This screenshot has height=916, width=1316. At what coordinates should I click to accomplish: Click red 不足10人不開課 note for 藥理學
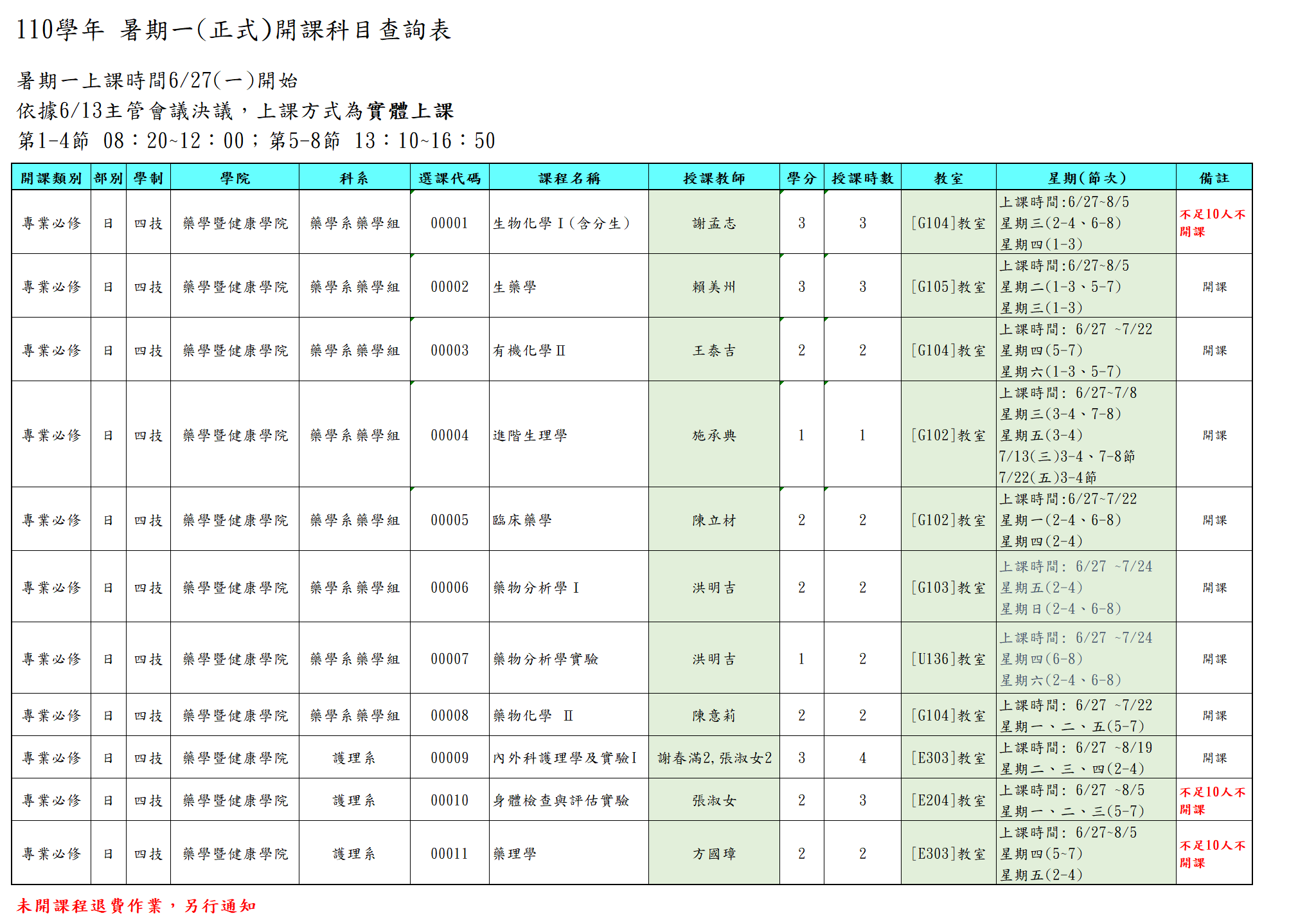pos(1213,854)
